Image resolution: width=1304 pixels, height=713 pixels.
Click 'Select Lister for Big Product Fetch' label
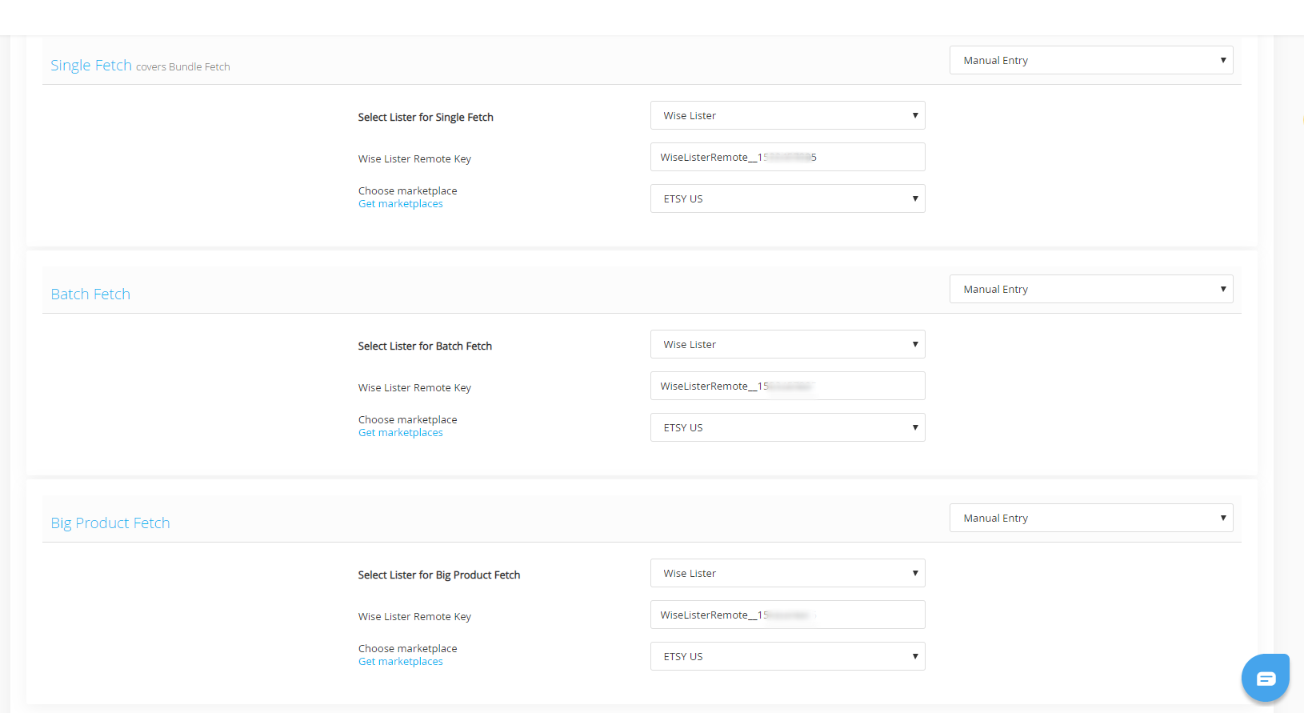pyautogui.click(x=439, y=575)
